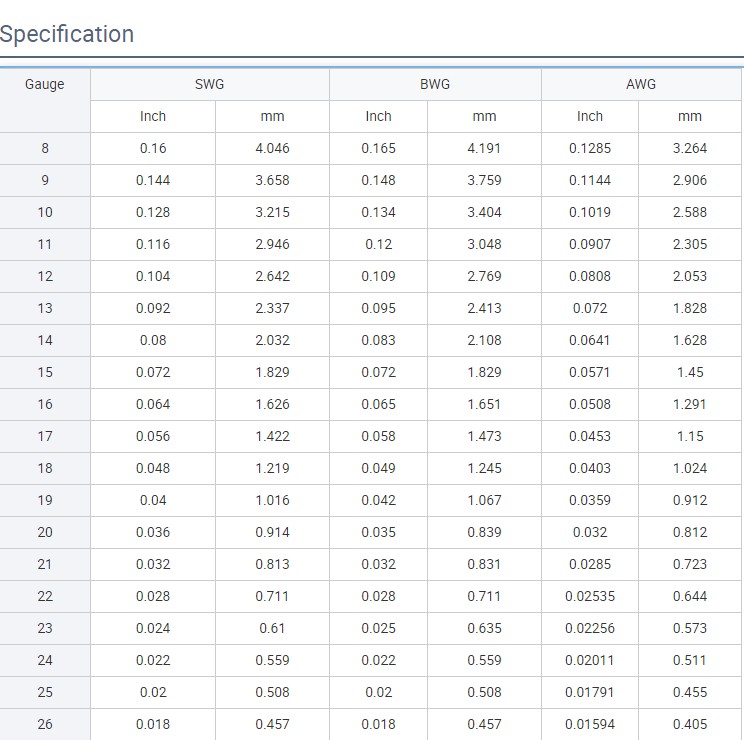The image size is (744, 740).
Task: Click the Gauge column header
Action: pyautogui.click(x=44, y=84)
